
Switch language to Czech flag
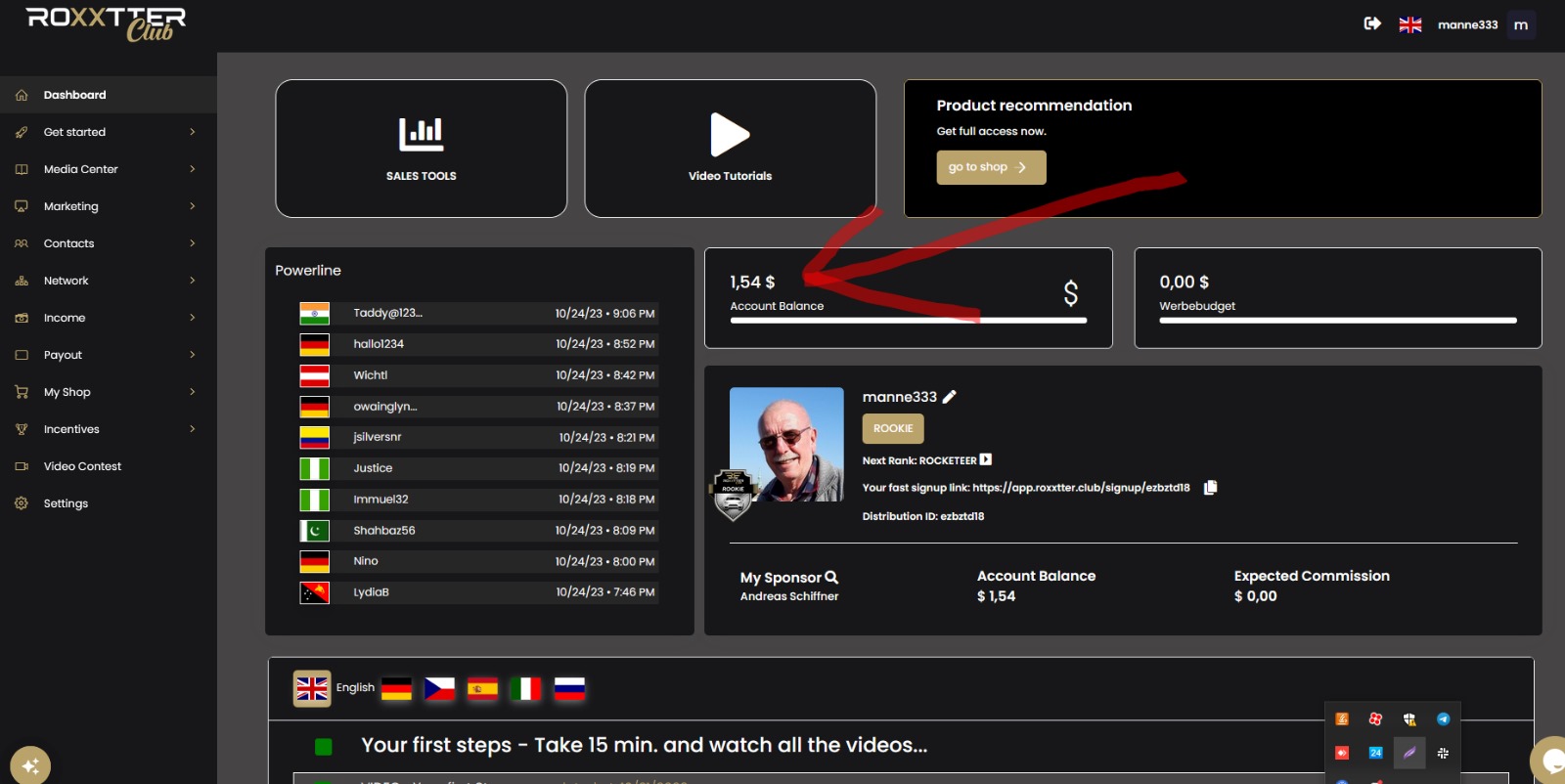pos(439,689)
